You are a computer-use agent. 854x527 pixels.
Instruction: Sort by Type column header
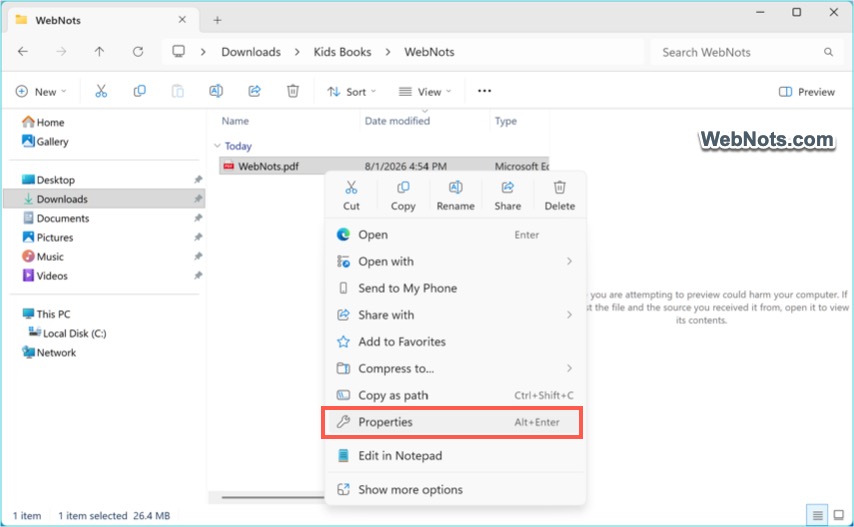[505, 121]
